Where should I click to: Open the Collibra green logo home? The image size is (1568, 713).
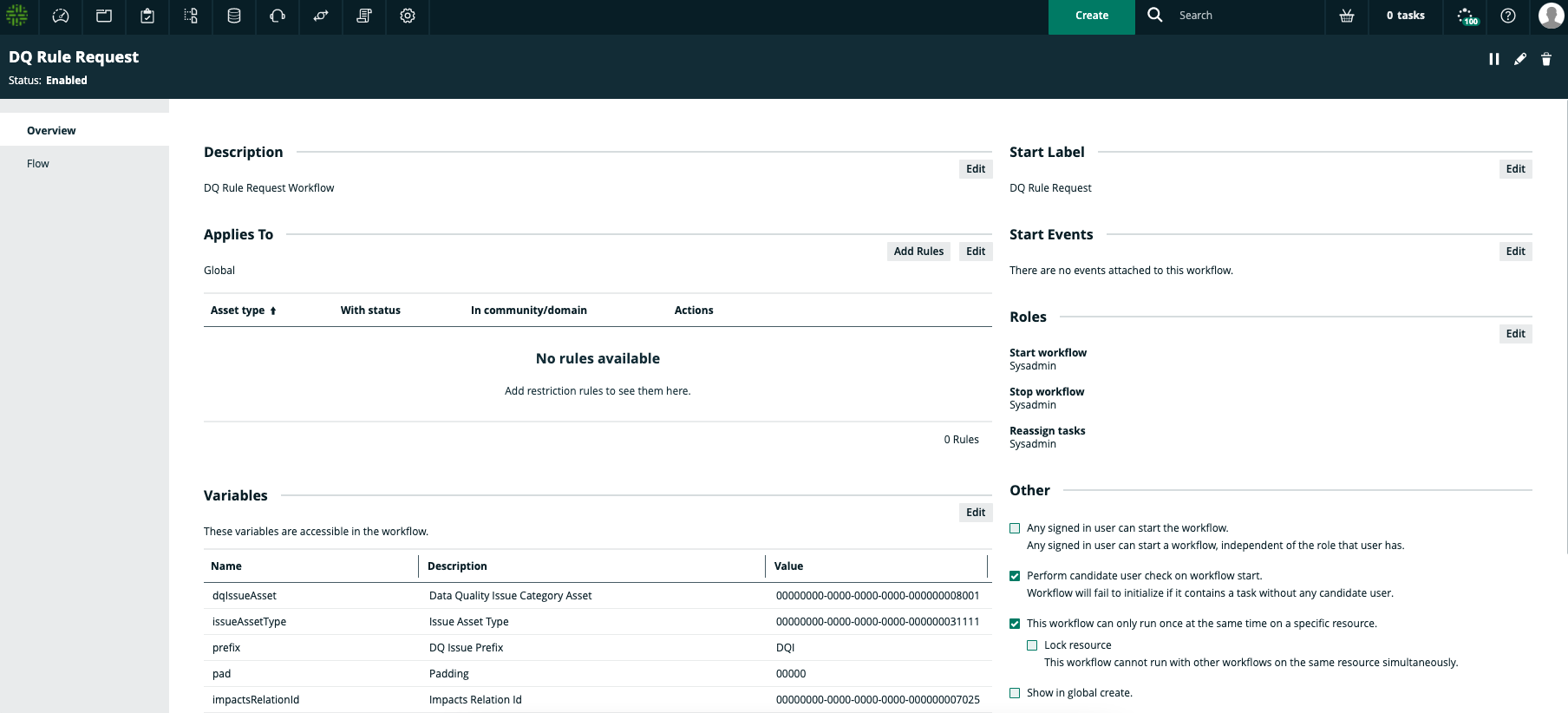(x=17, y=16)
